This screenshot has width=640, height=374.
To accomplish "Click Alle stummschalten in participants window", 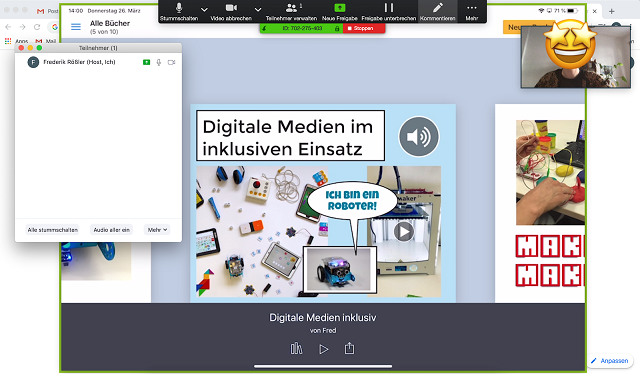I will tap(53, 230).
